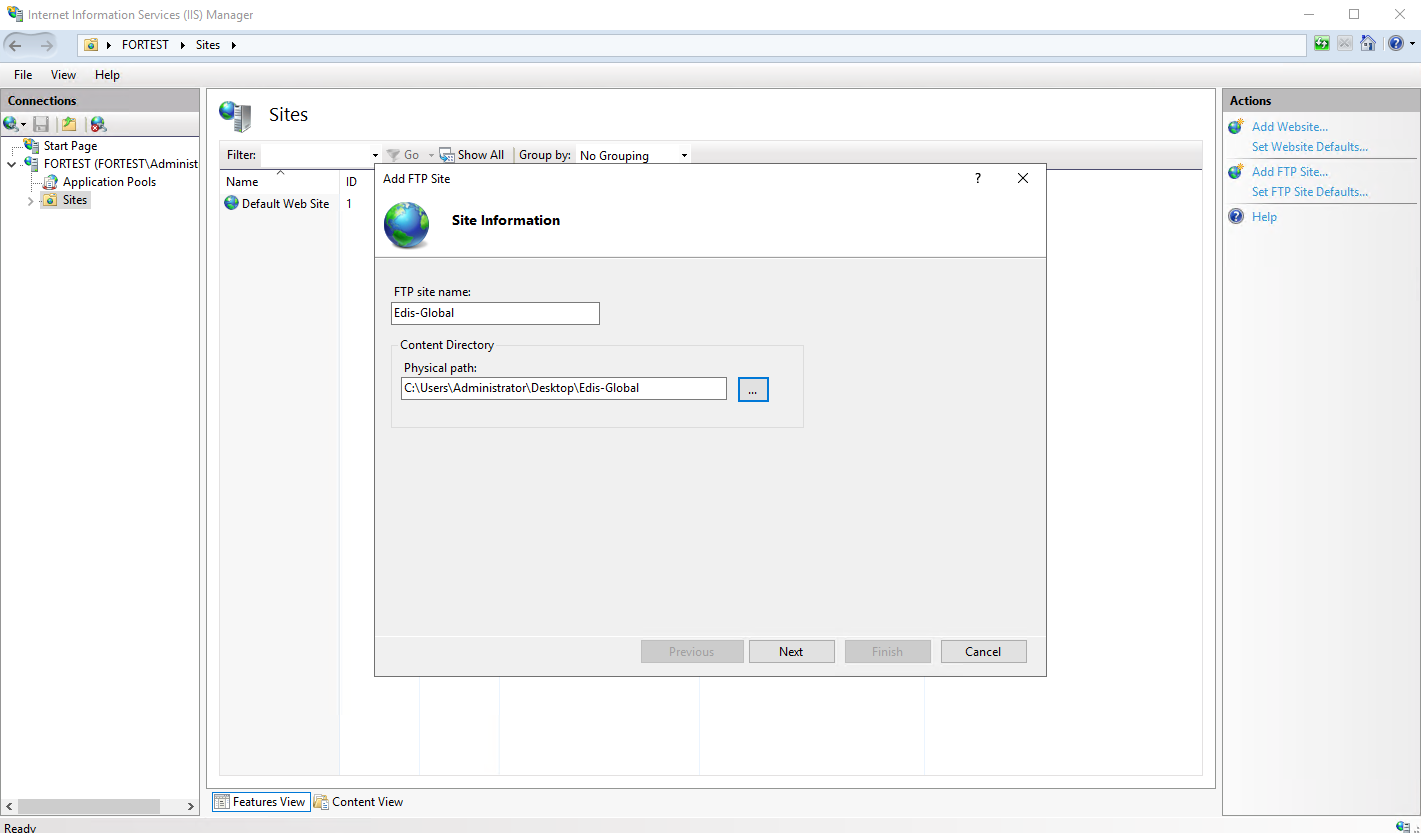Click the delete connection icon in Connections toolbar

coord(98,124)
